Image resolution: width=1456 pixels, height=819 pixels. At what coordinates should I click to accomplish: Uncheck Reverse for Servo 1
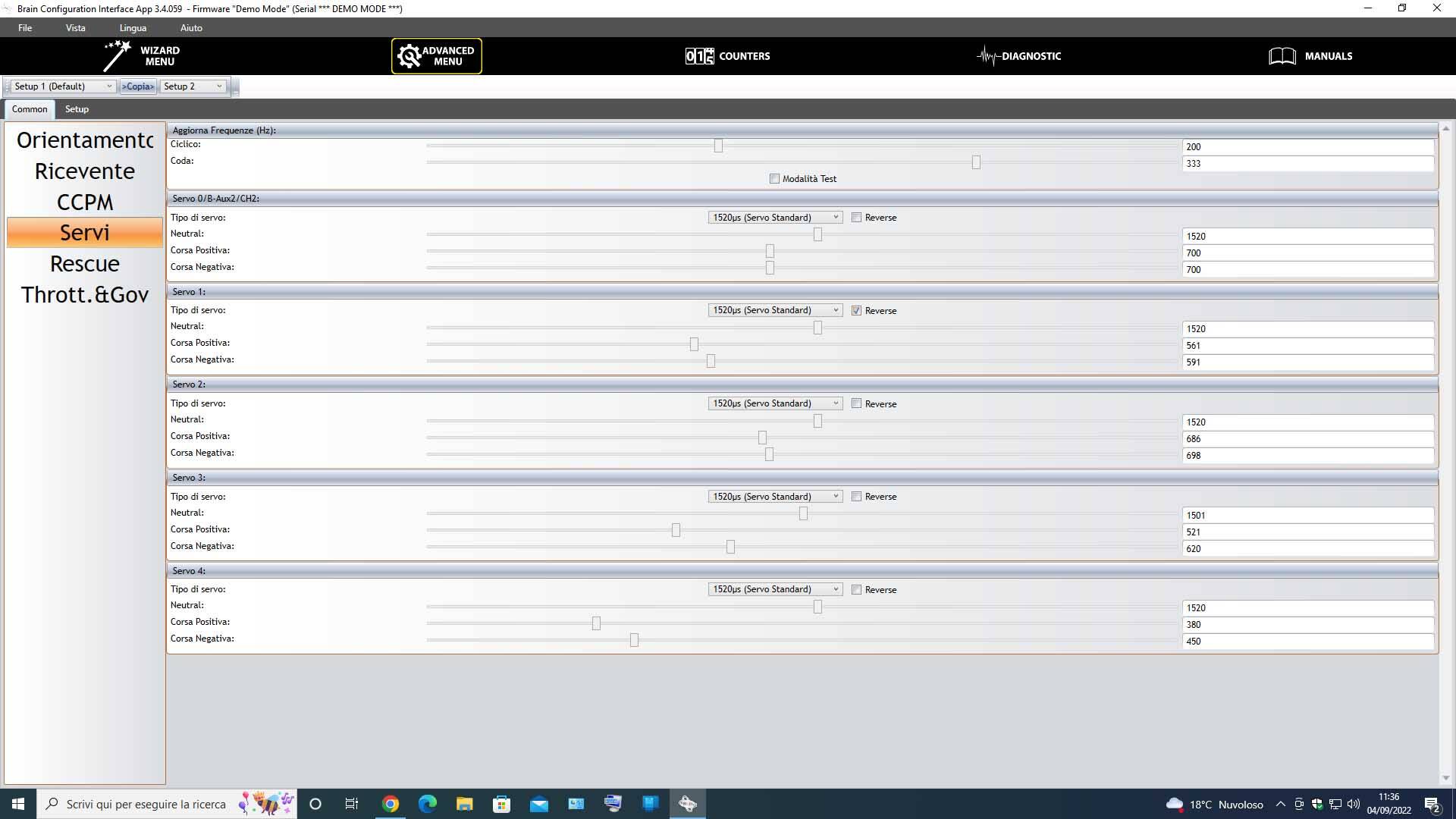856,310
